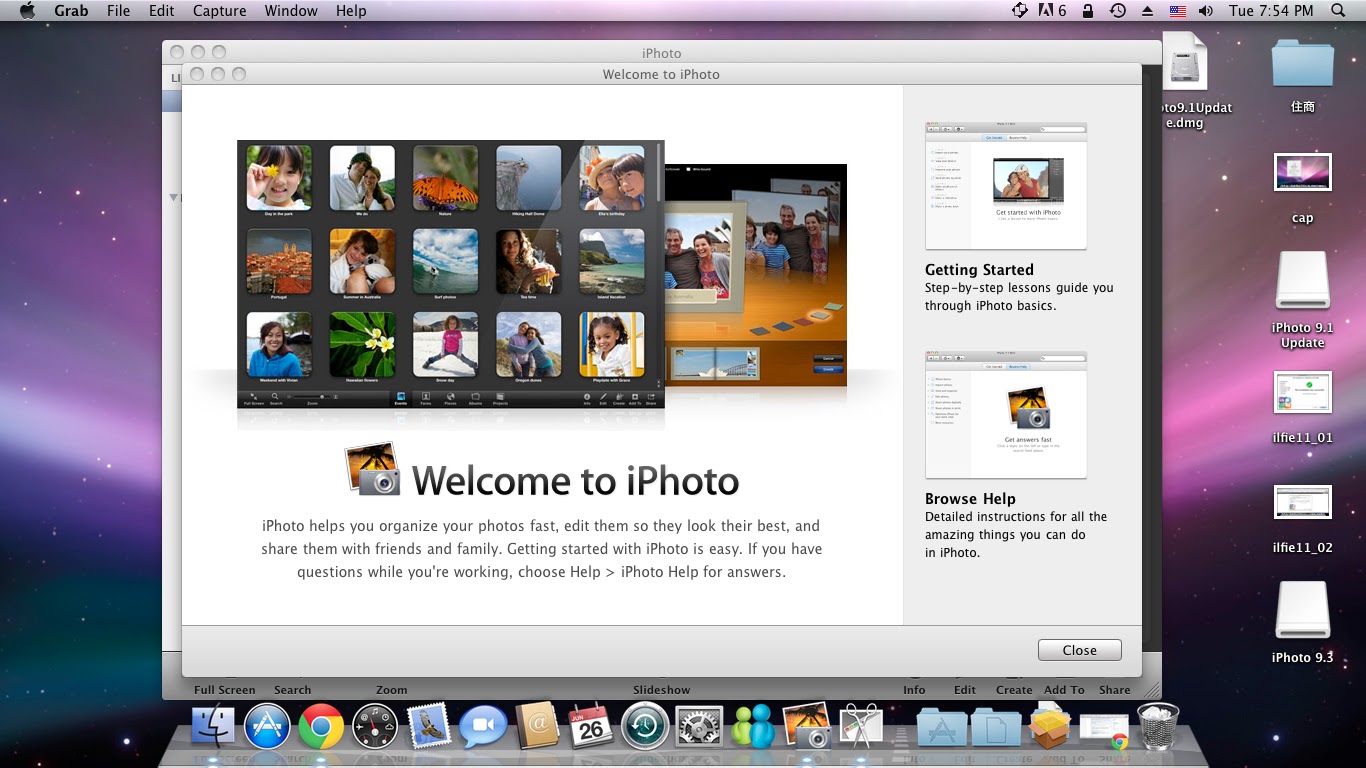Open System Preferences from the Dock
This screenshot has width=1366, height=768.
pyautogui.click(x=699, y=727)
